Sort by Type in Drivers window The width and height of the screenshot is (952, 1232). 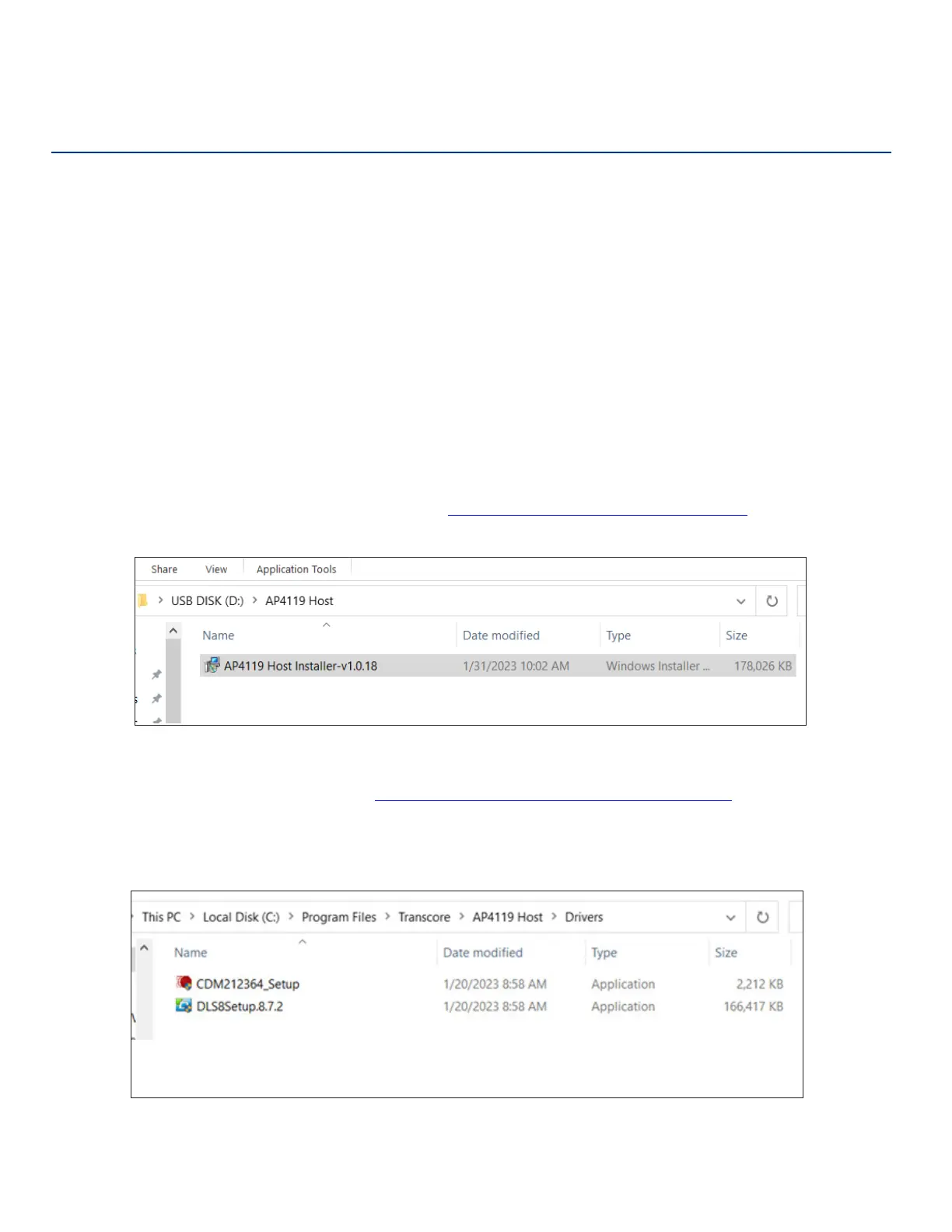[604, 952]
